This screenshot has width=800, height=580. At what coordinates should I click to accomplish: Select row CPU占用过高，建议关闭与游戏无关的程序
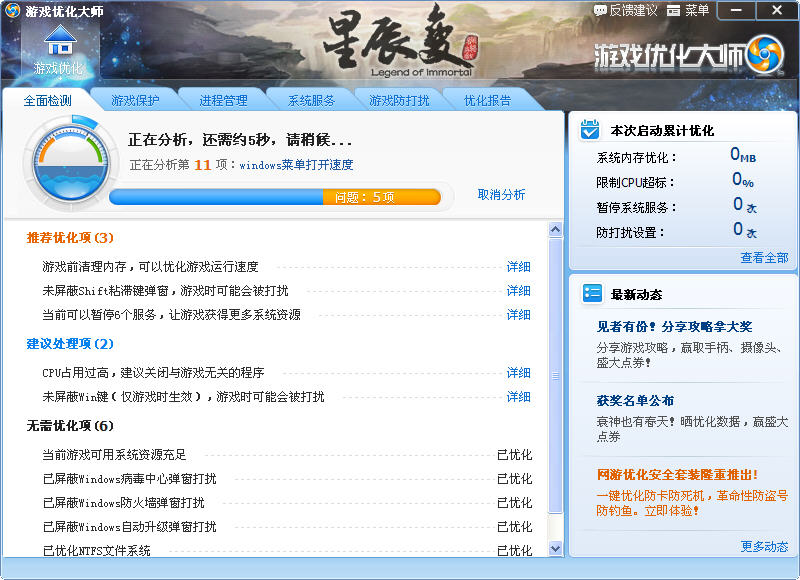pyautogui.click(x=287, y=373)
